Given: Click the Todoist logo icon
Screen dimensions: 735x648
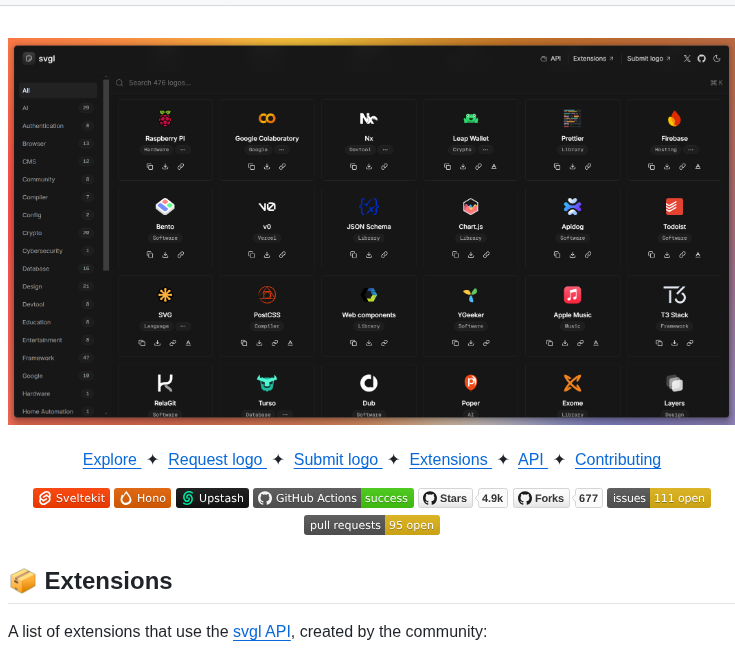Looking at the screenshot, I should point(674,206).
